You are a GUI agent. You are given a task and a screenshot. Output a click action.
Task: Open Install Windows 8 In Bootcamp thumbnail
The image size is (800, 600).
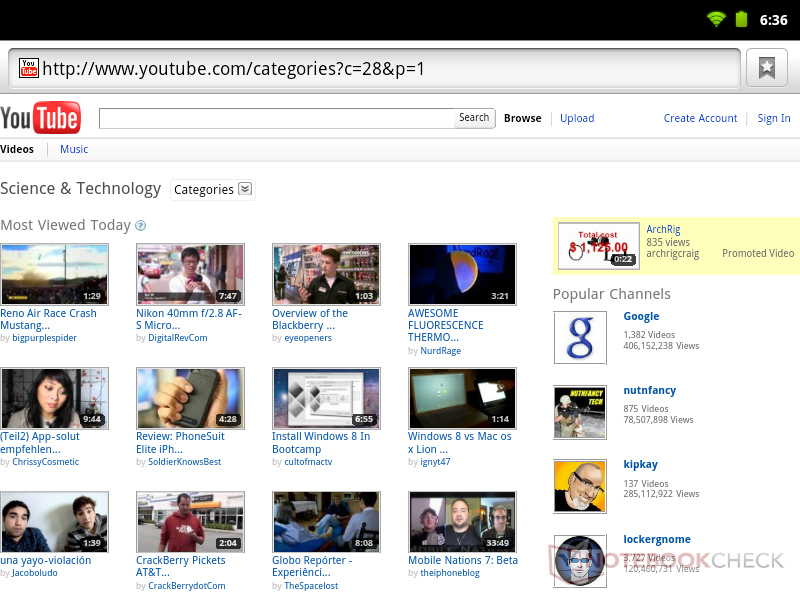326,398
